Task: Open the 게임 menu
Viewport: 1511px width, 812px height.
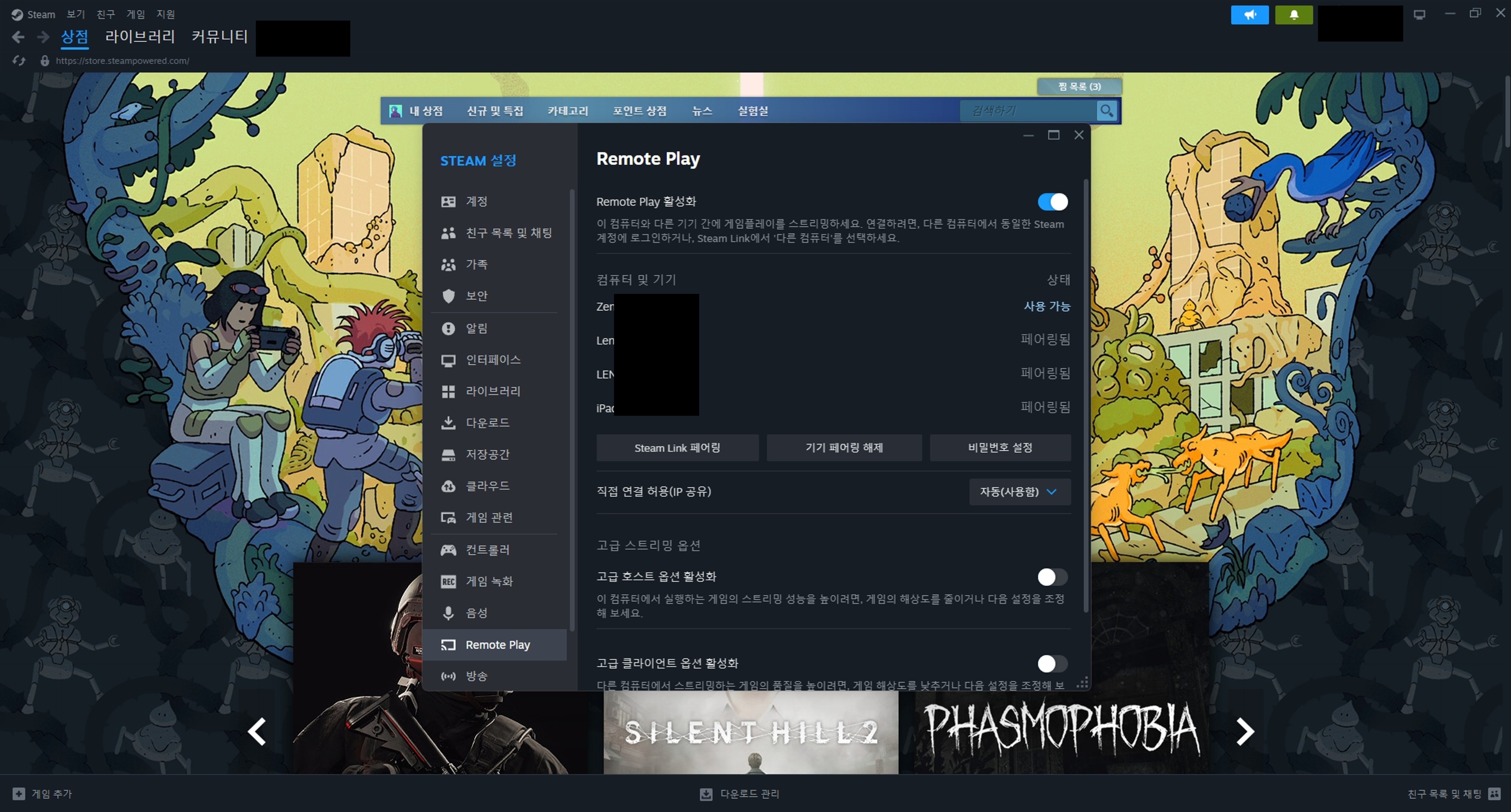Action: [136, 14]
